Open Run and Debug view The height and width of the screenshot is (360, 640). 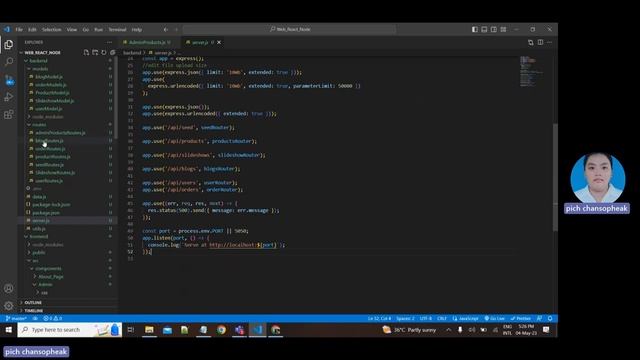pyautogui.click(x=9, y=97)
